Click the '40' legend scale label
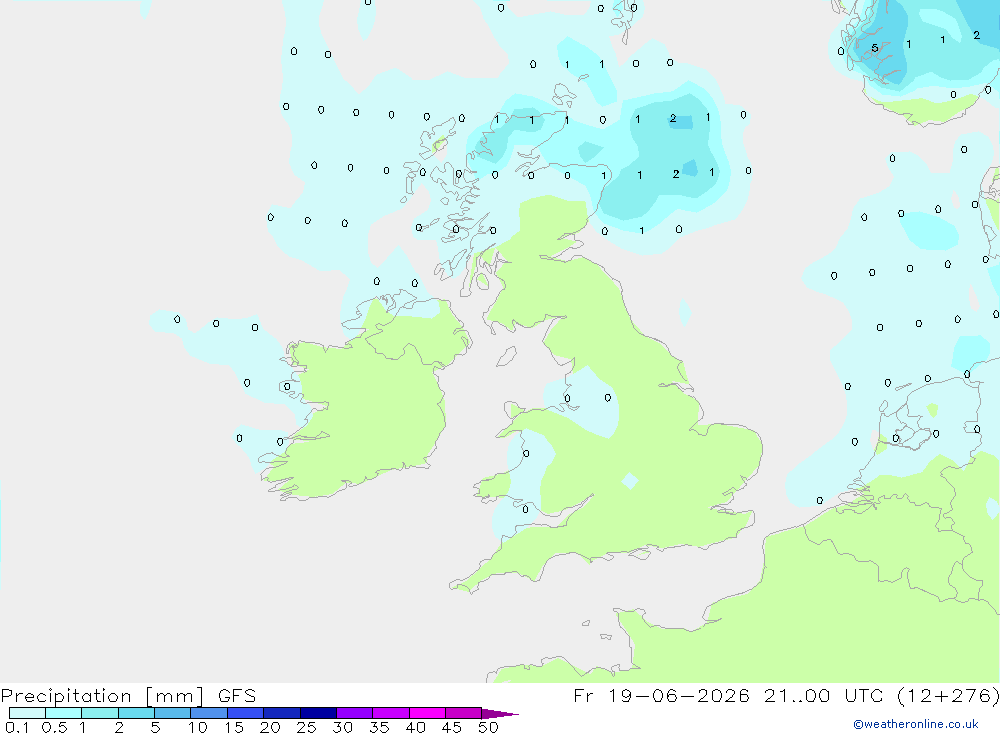 (415, 727)
